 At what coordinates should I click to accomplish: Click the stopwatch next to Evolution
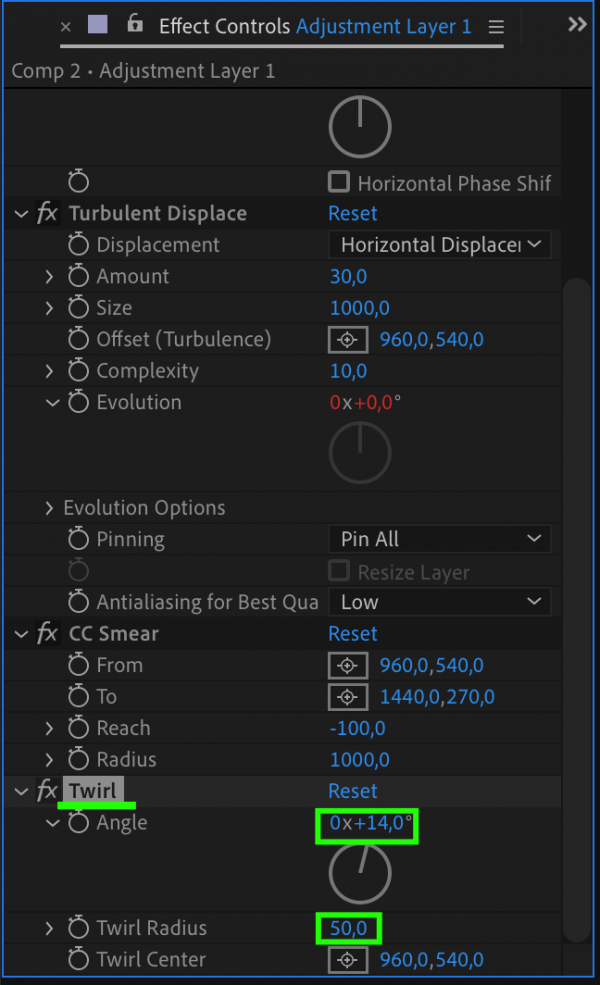tap(78, 402)
